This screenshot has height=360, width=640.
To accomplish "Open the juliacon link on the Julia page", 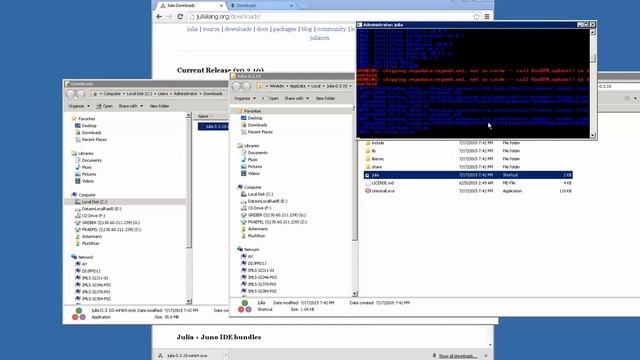I will [319, 38].
